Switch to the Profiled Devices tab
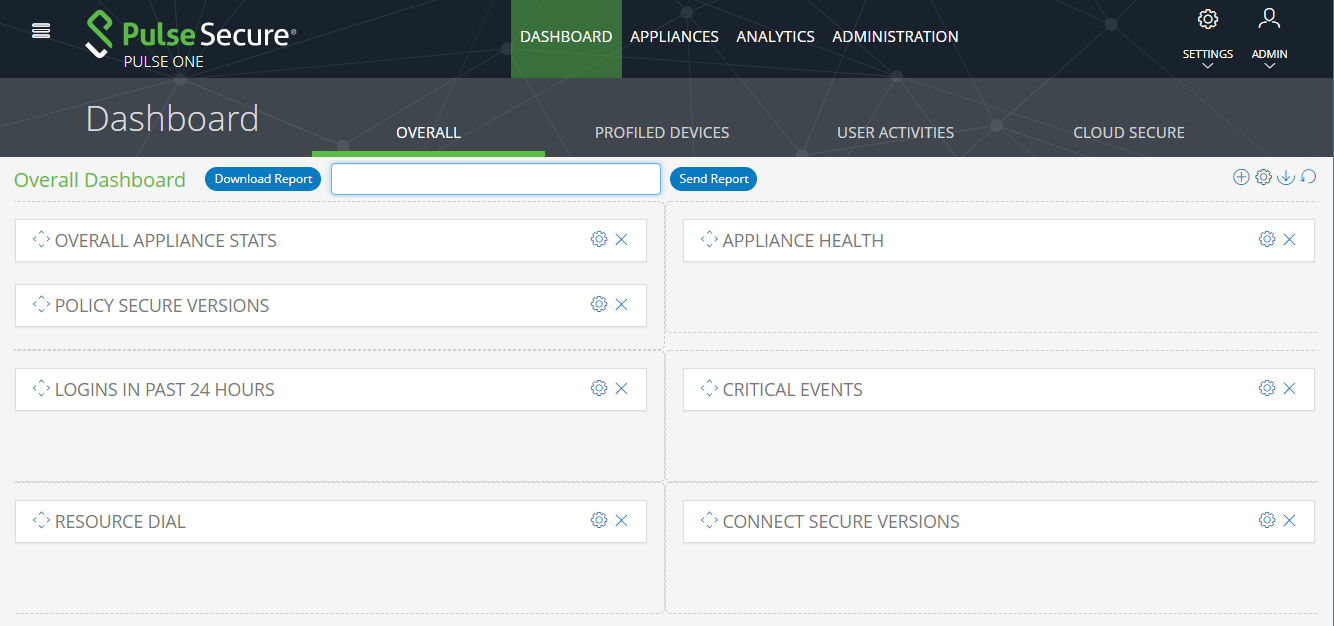Viewport: 1334px width, 626px height. pyautogui.click(x=662, y=133)
